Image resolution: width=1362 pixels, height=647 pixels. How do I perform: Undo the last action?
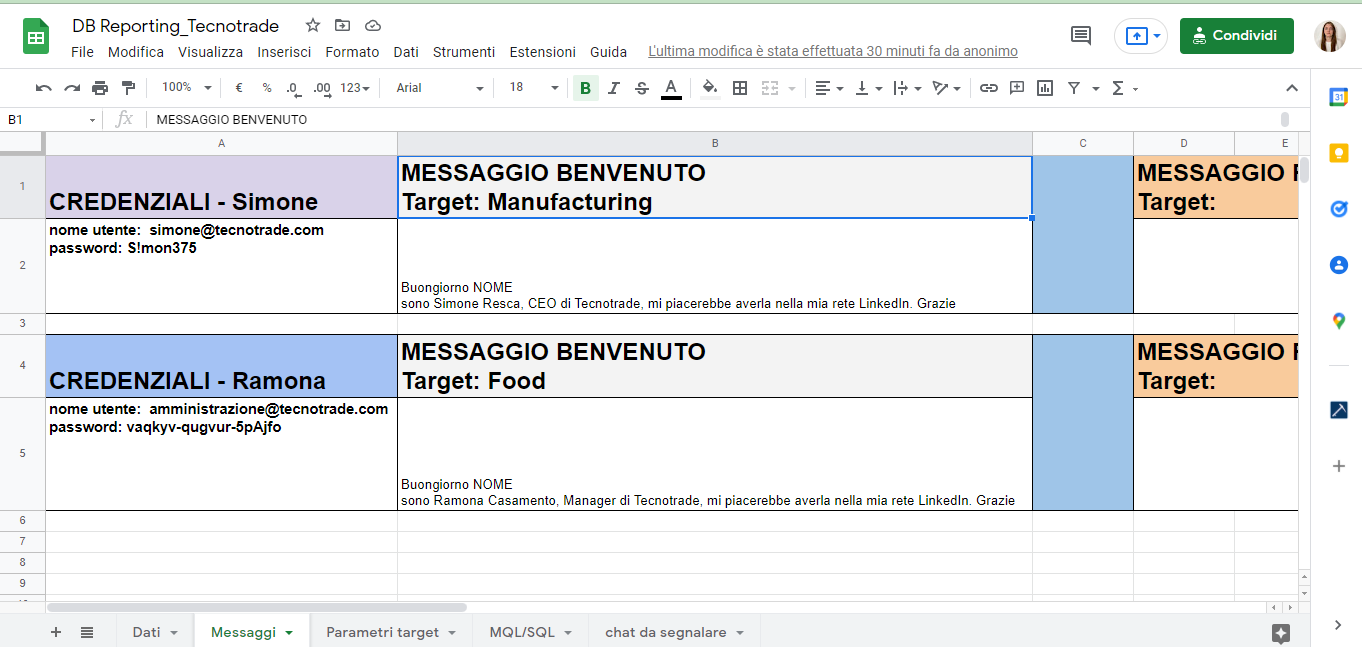(x=43, y=88)
